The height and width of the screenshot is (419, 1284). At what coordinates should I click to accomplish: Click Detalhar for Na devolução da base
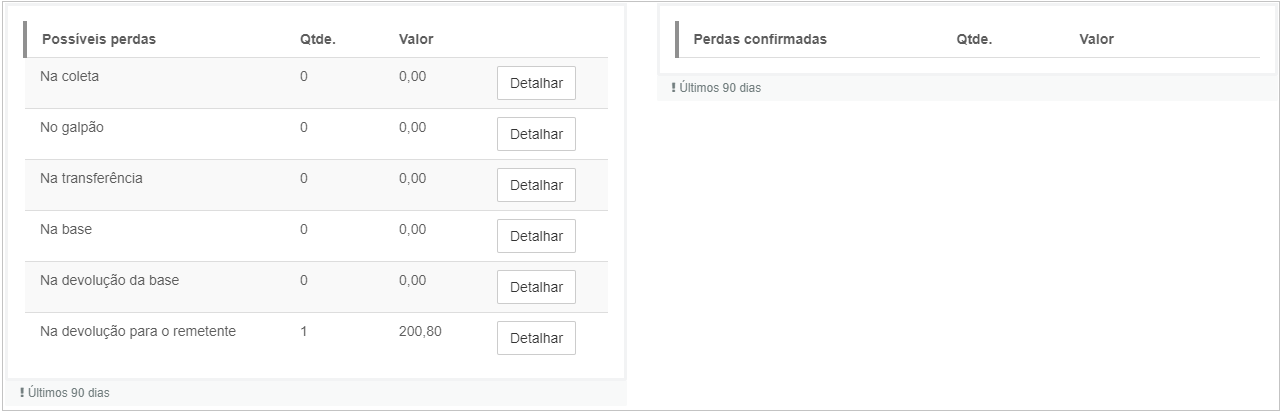click(x=536, y=287)
